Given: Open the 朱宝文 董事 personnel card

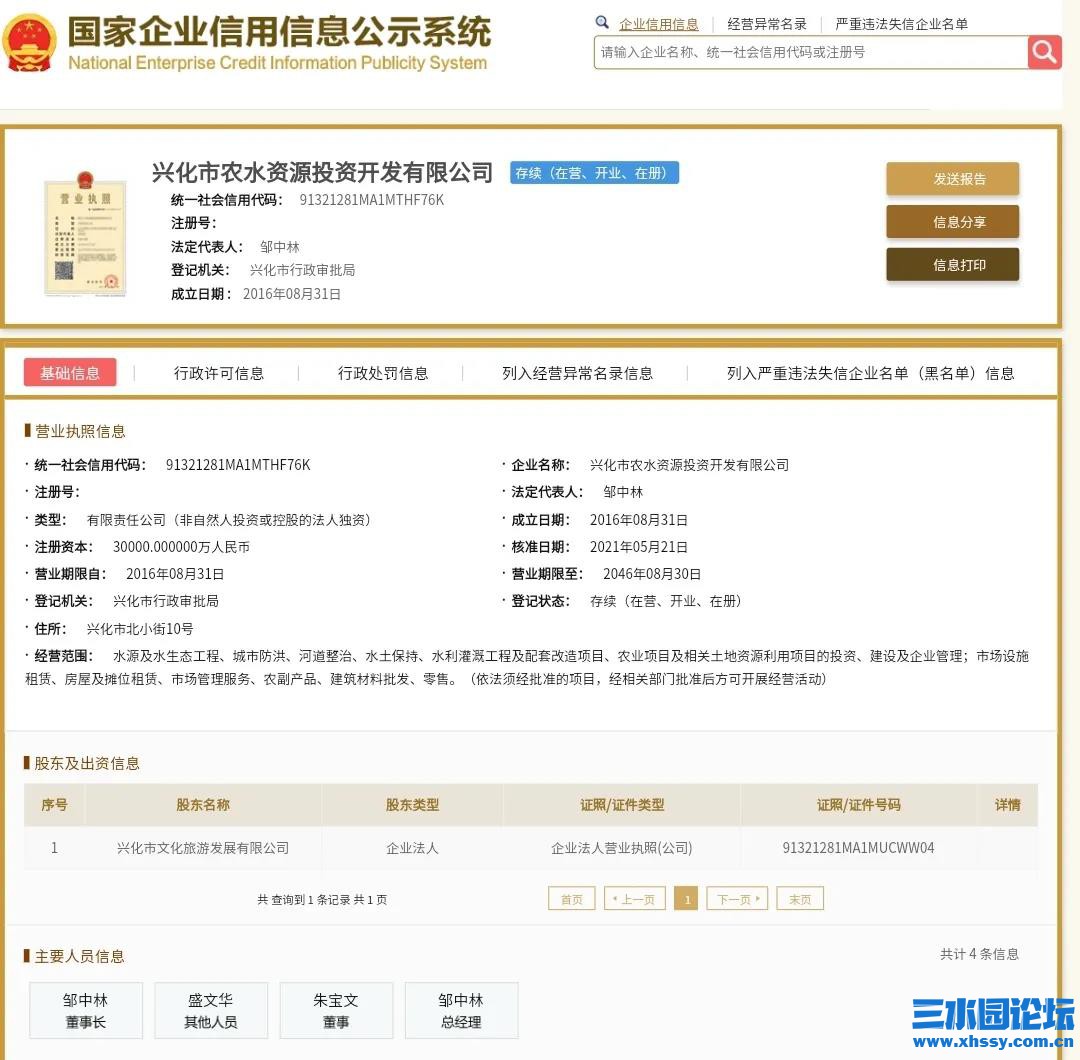Looking at the screenshot, I should click(336, 1010).
